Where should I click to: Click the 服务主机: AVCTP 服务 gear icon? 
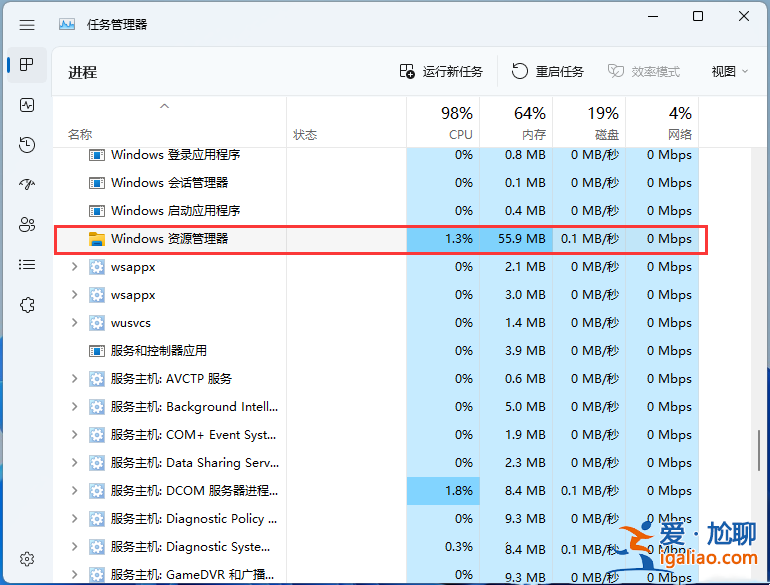pos(97,379)
